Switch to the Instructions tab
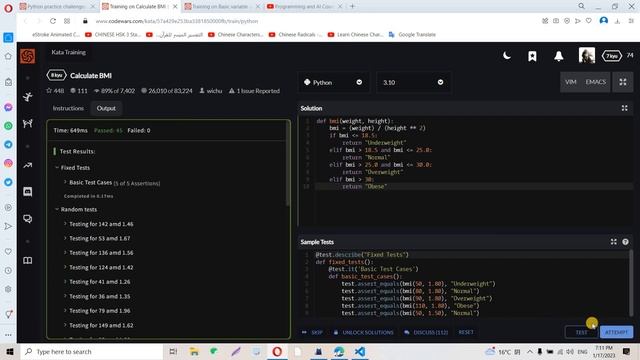The image size is (640, 360). click(68, 108)
